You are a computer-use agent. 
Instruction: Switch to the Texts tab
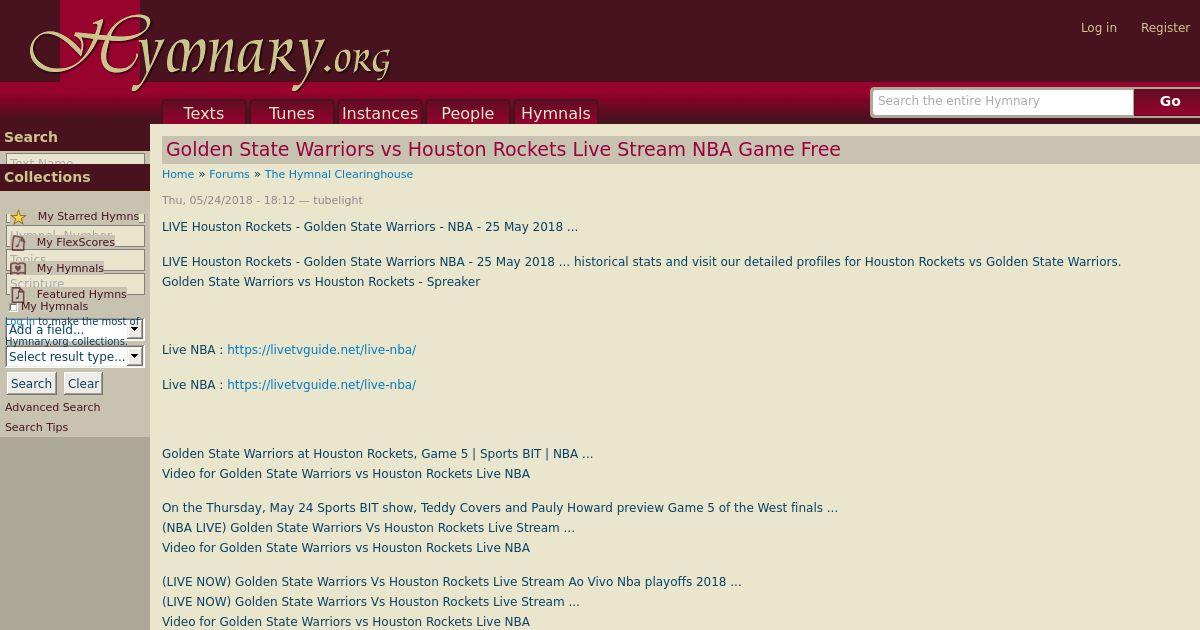[204, 113]
